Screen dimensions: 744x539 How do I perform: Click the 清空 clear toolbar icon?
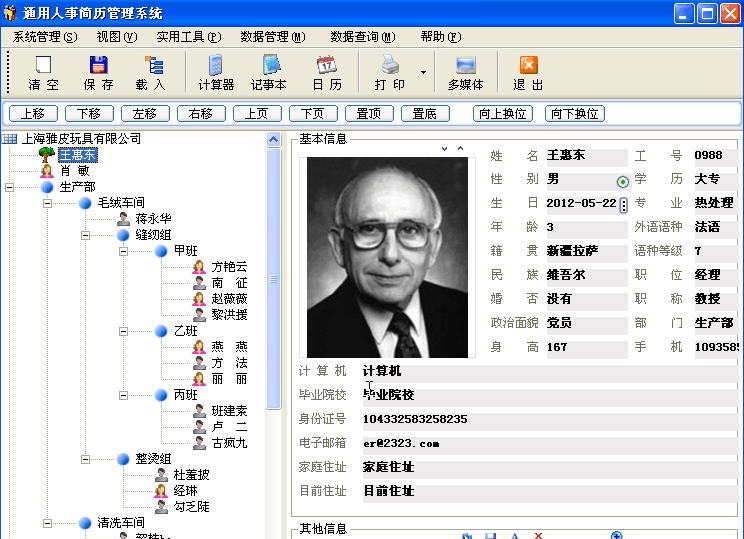point(43,65)
